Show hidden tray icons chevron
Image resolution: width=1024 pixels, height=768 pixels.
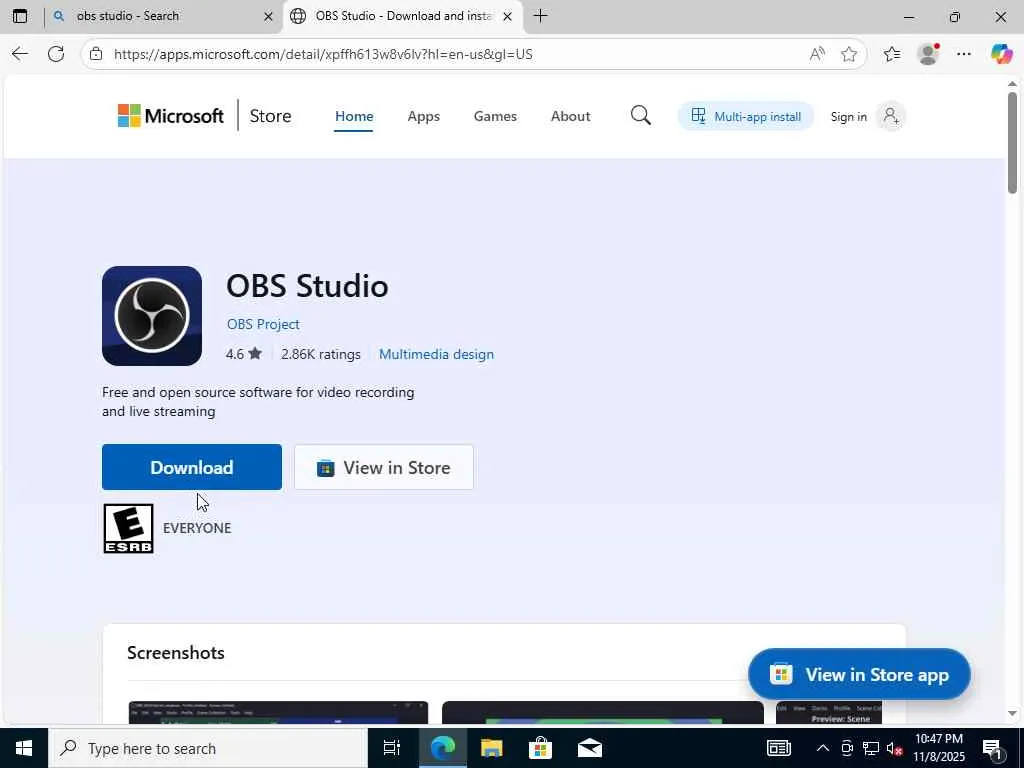[x=823, y=748]
